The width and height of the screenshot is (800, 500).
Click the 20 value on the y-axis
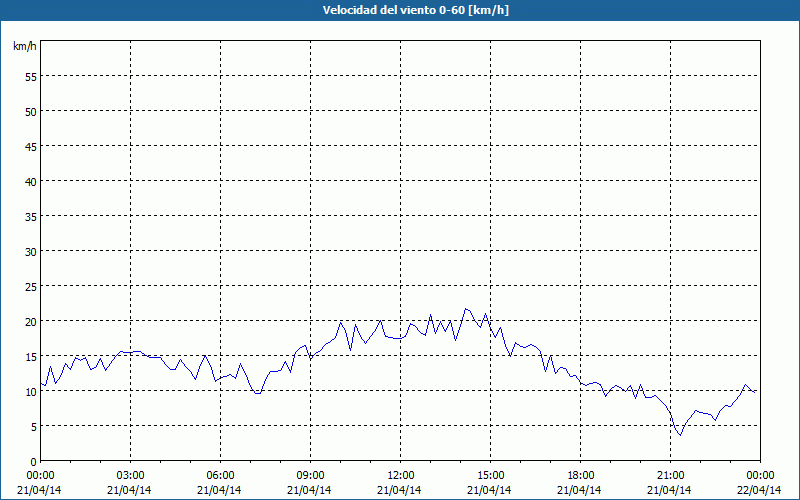[31, 321]
